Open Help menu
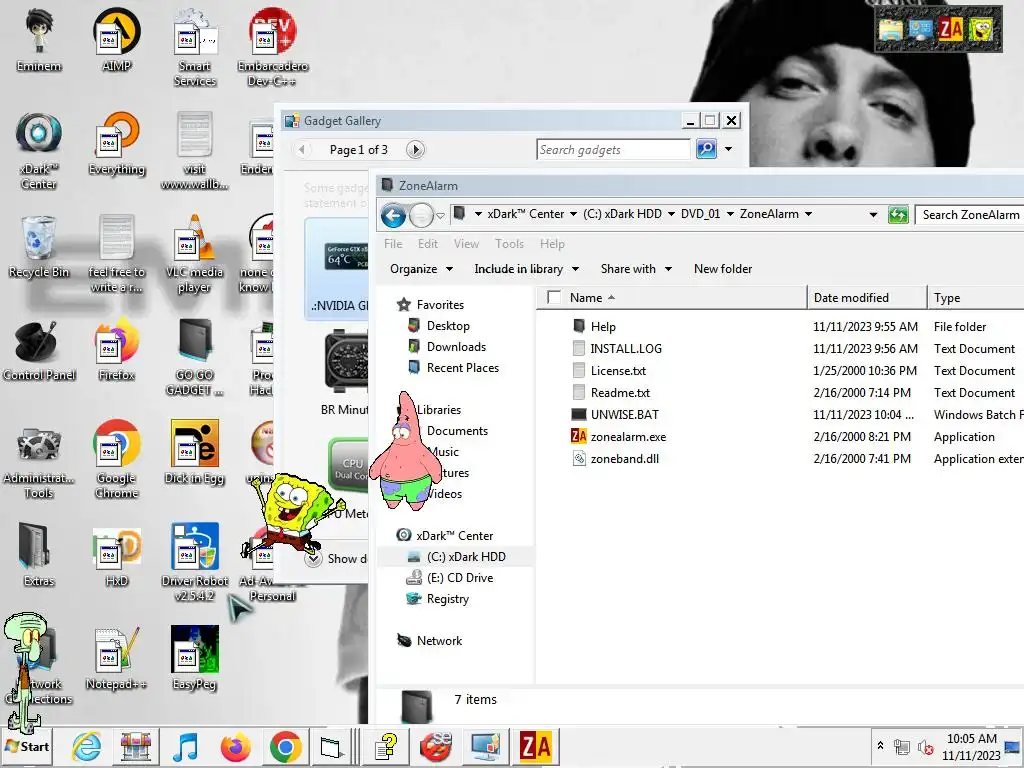The width and height of the screenshot is (1024, 768). click(x=552, y=244)
